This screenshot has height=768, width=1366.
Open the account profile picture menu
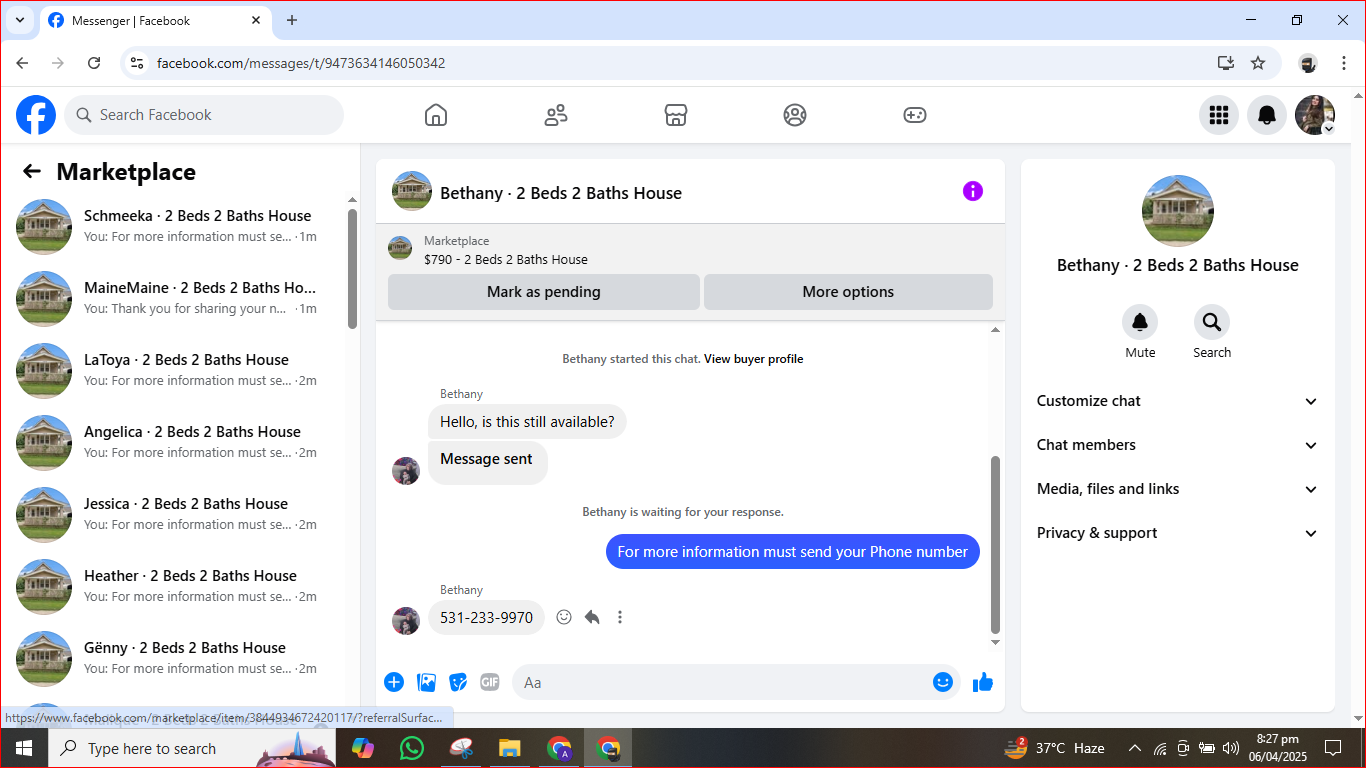(x=1315, y=115)
